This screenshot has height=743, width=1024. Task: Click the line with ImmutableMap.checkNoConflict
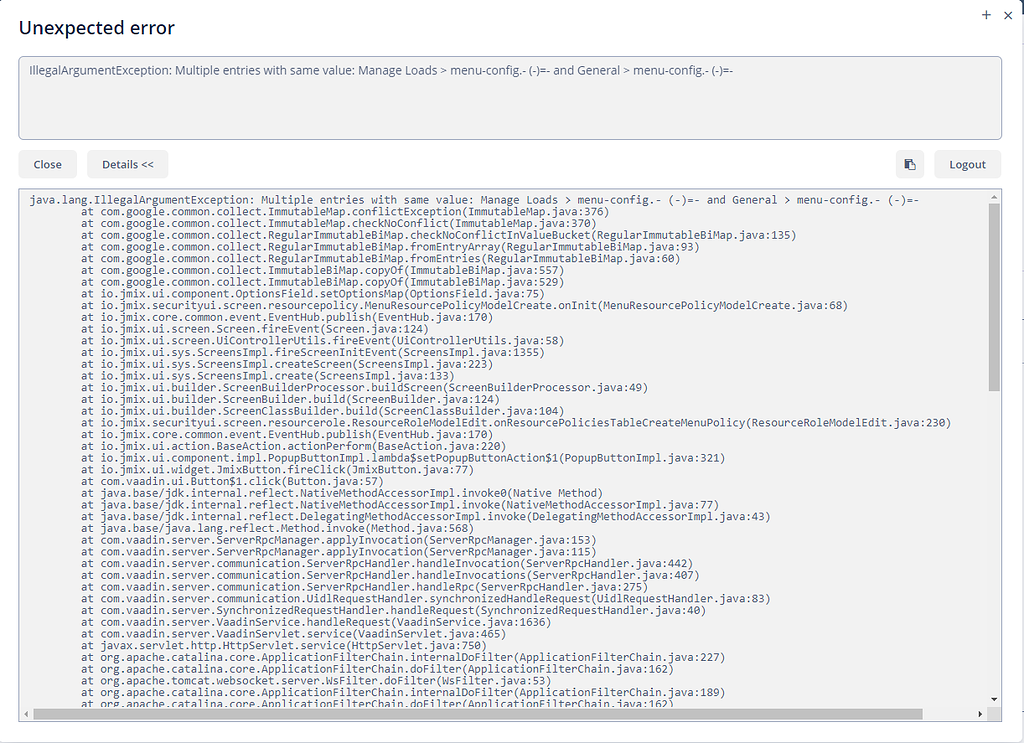point(338,223)
